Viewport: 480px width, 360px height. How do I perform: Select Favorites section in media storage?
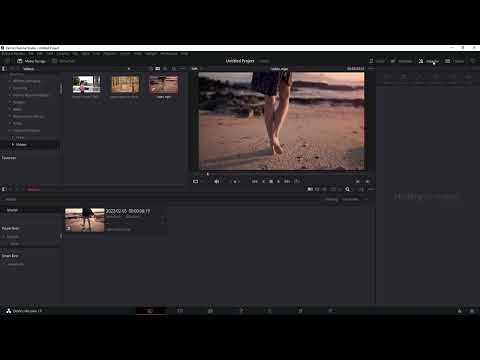pos(9,158)
